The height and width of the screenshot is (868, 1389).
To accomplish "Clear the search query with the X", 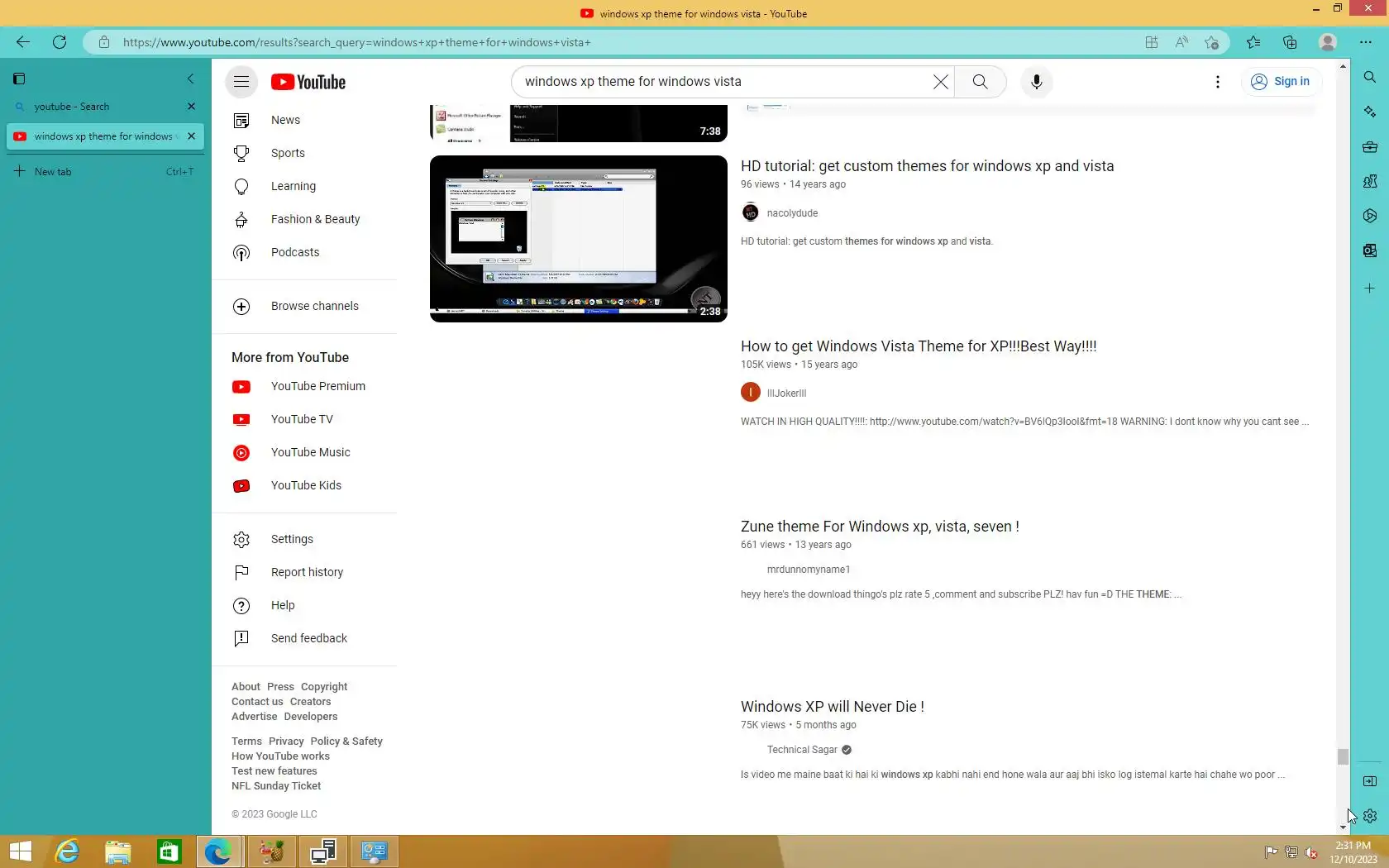I will pos(940,82).
